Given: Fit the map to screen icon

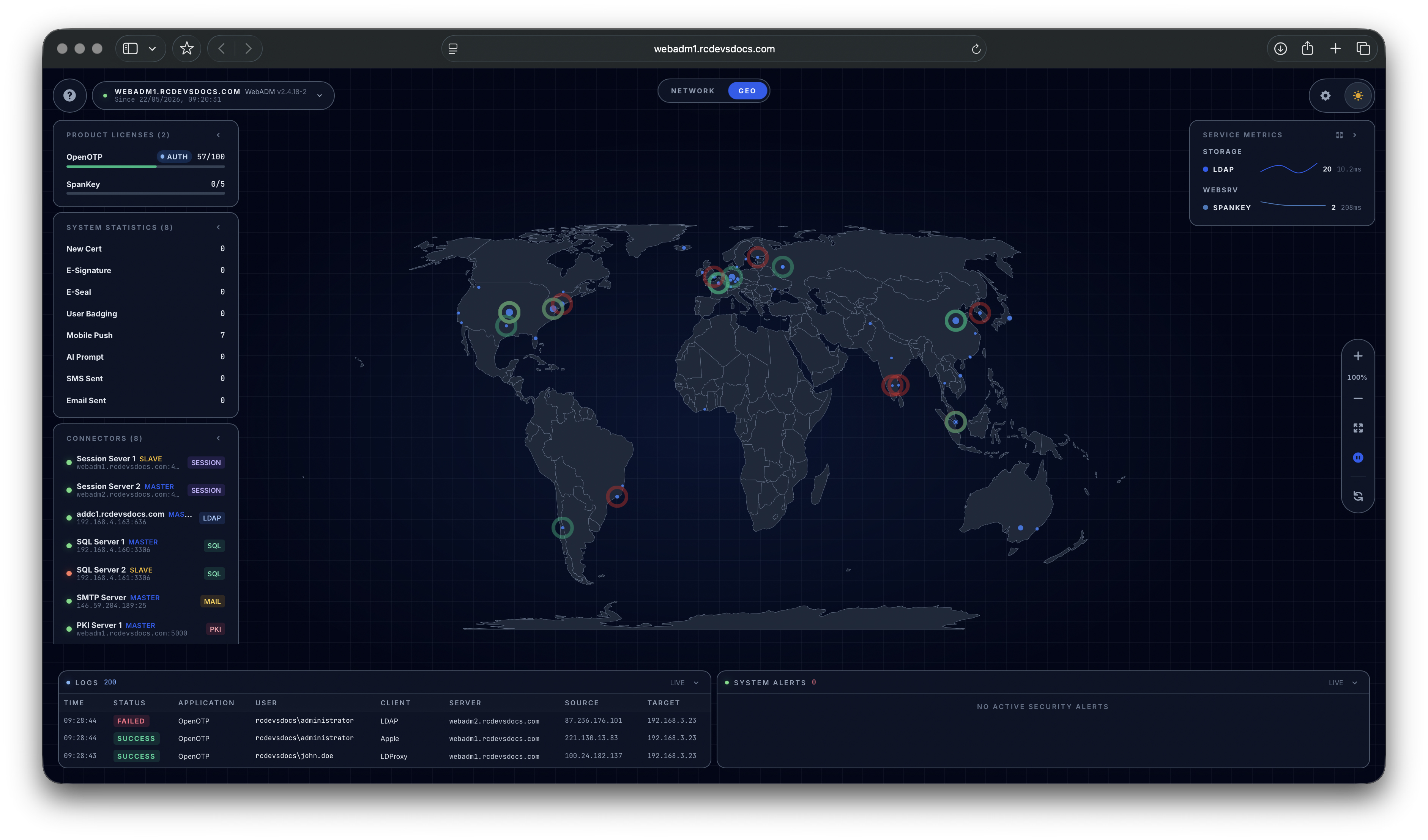Looking at the screenshot, I should tap(1358, 428).
